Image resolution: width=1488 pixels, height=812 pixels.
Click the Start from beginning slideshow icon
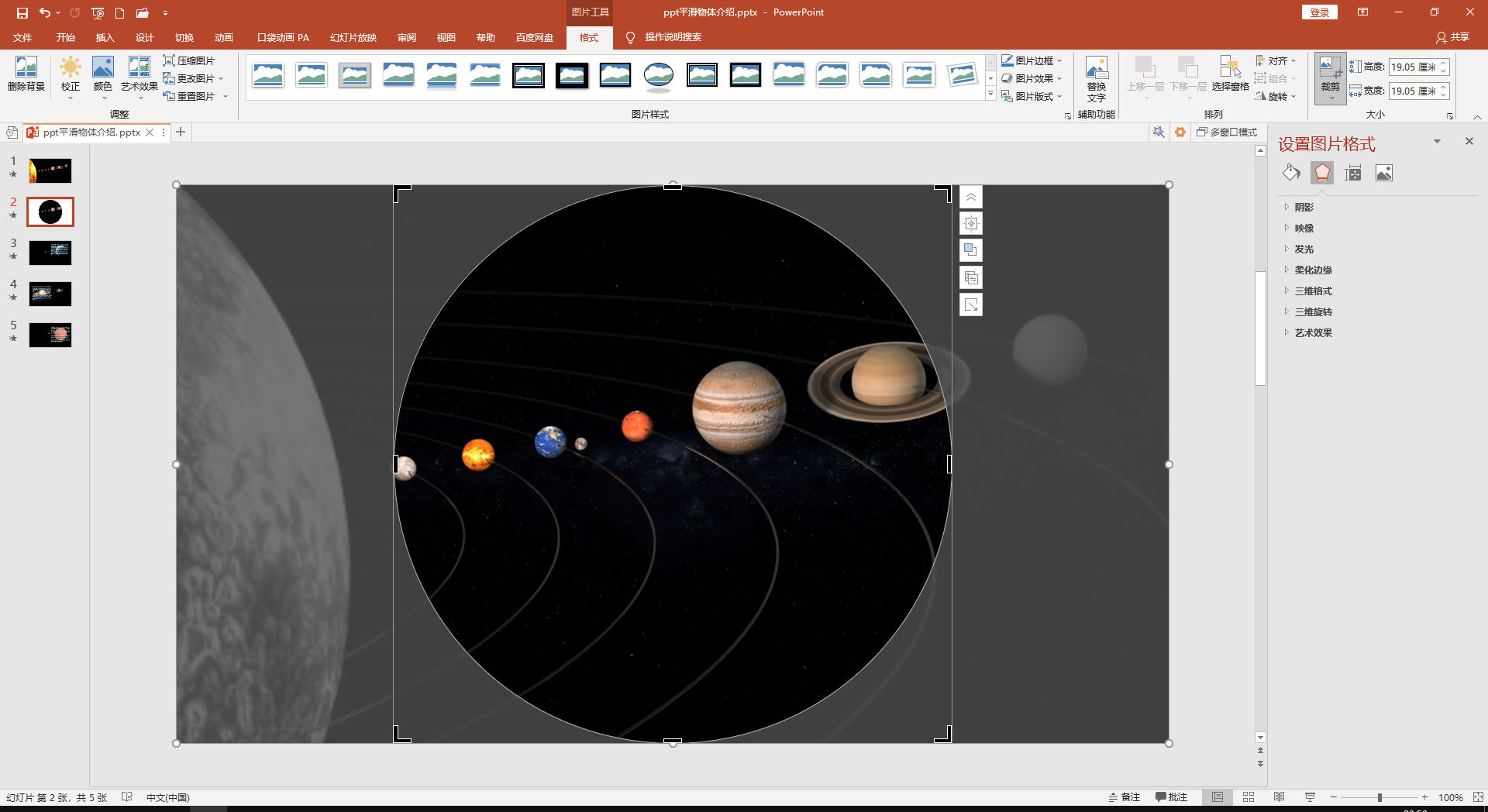coord(98,12)
